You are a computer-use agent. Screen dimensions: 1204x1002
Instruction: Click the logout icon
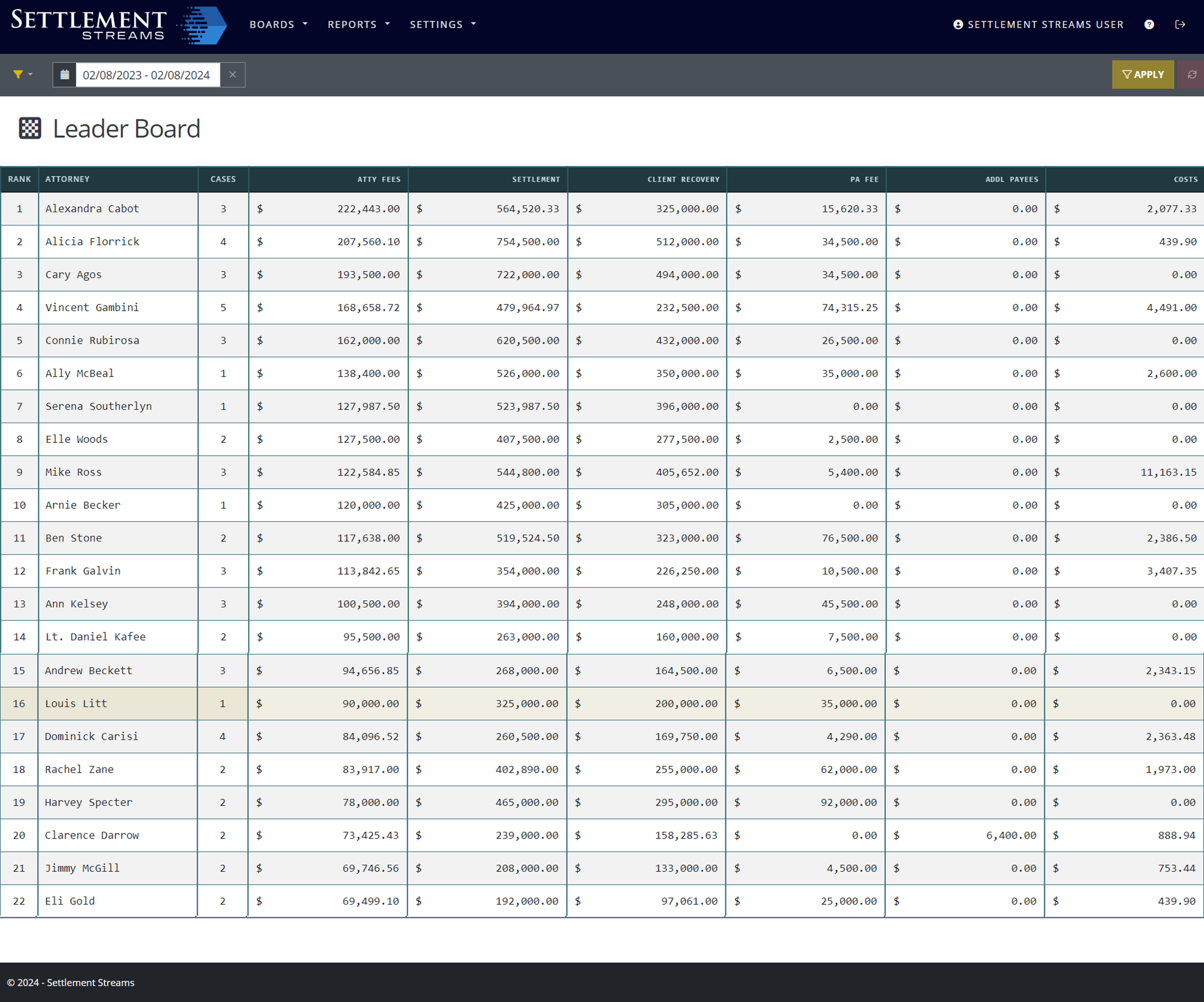(1180, 25)
